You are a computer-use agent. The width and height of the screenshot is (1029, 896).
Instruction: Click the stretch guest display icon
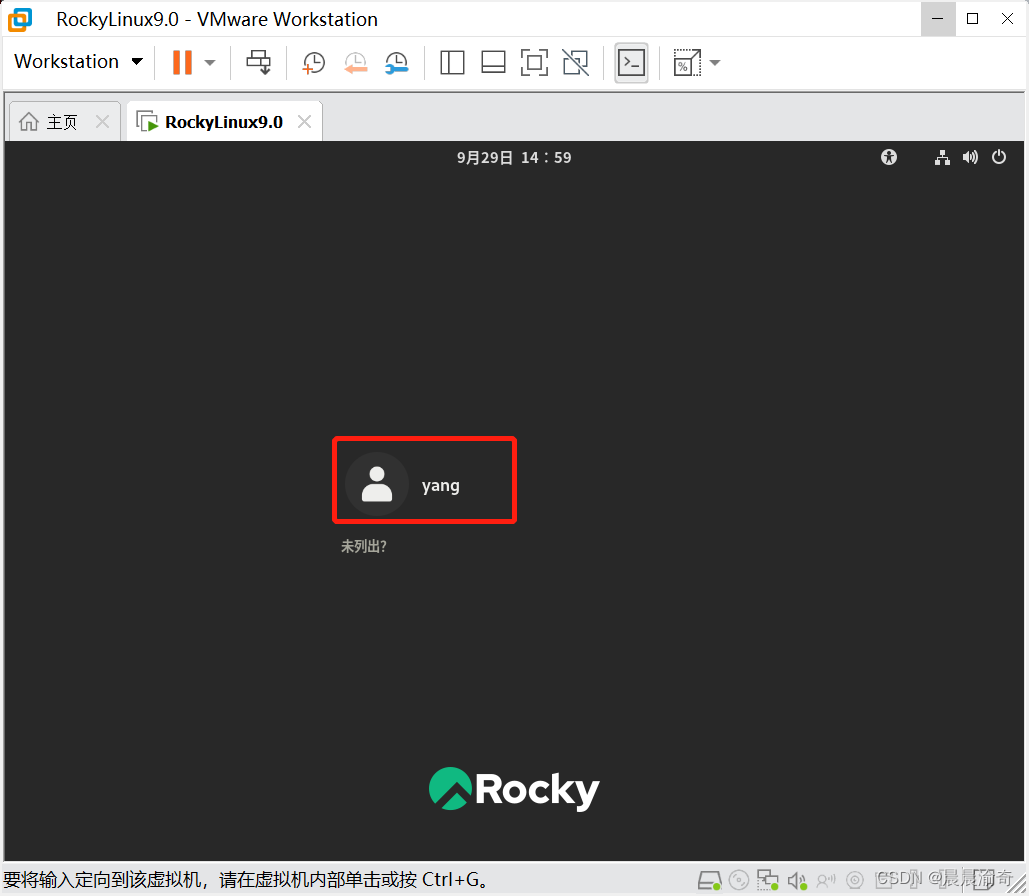pyautogui.click(x=687, y=63)
